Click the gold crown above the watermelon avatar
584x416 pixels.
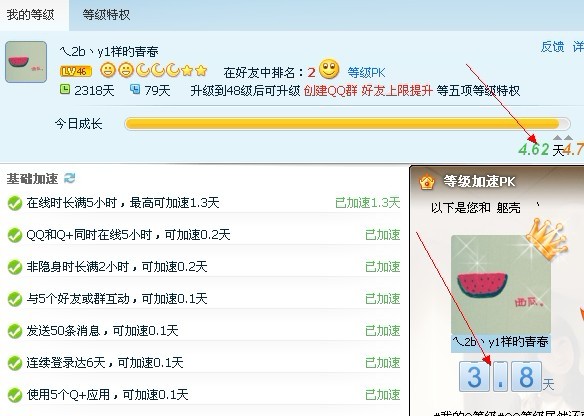[x=547, y=238]
